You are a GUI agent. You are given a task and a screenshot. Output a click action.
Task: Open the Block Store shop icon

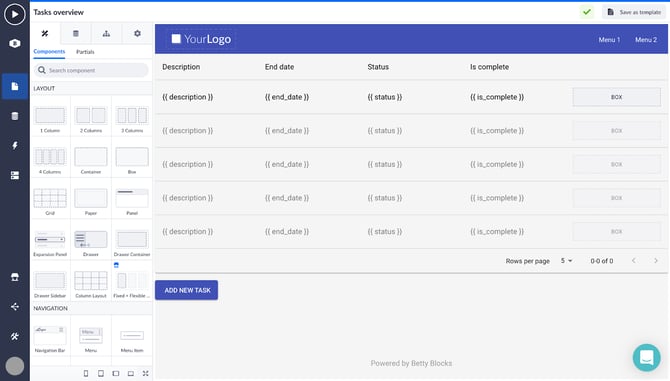pyautogui.click(x=15, y=277)
